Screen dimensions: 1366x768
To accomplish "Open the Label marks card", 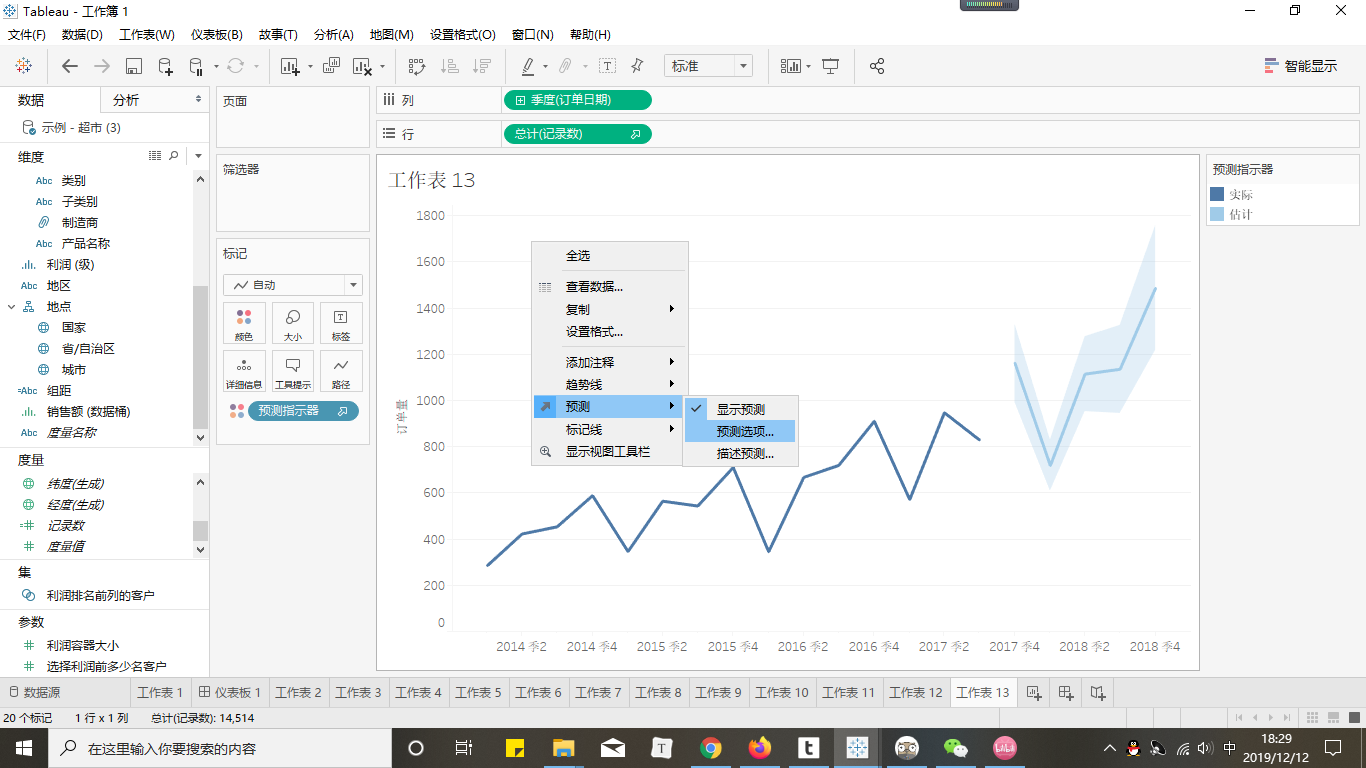I will pyautogui.click(x=341, y=323).
